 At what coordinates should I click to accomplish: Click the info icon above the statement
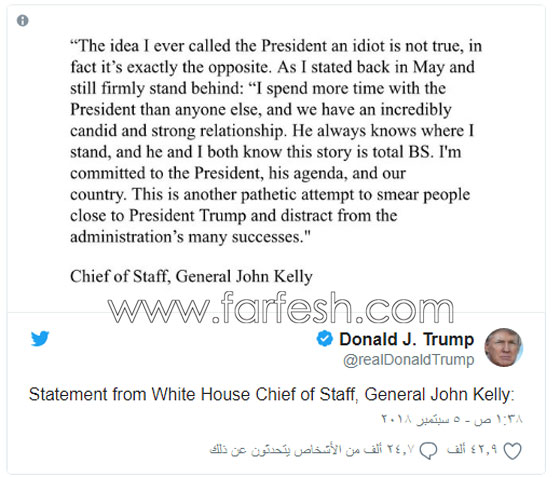click(22, 21)
